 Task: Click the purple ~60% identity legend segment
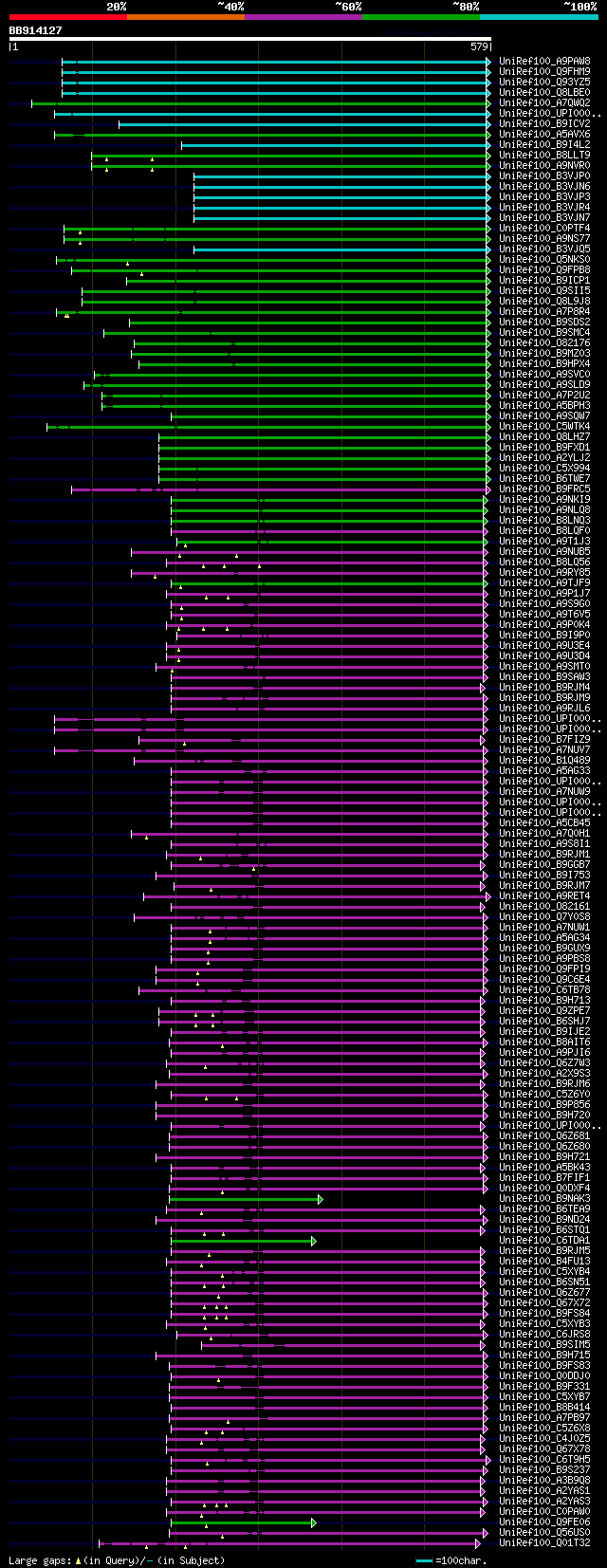point(303,17)
